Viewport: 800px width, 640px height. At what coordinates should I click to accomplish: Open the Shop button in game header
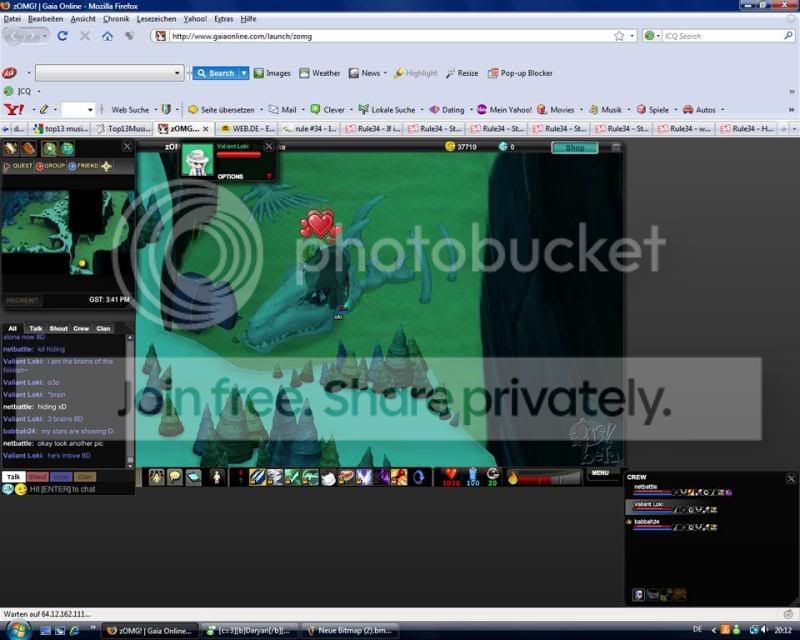point(574,147)
